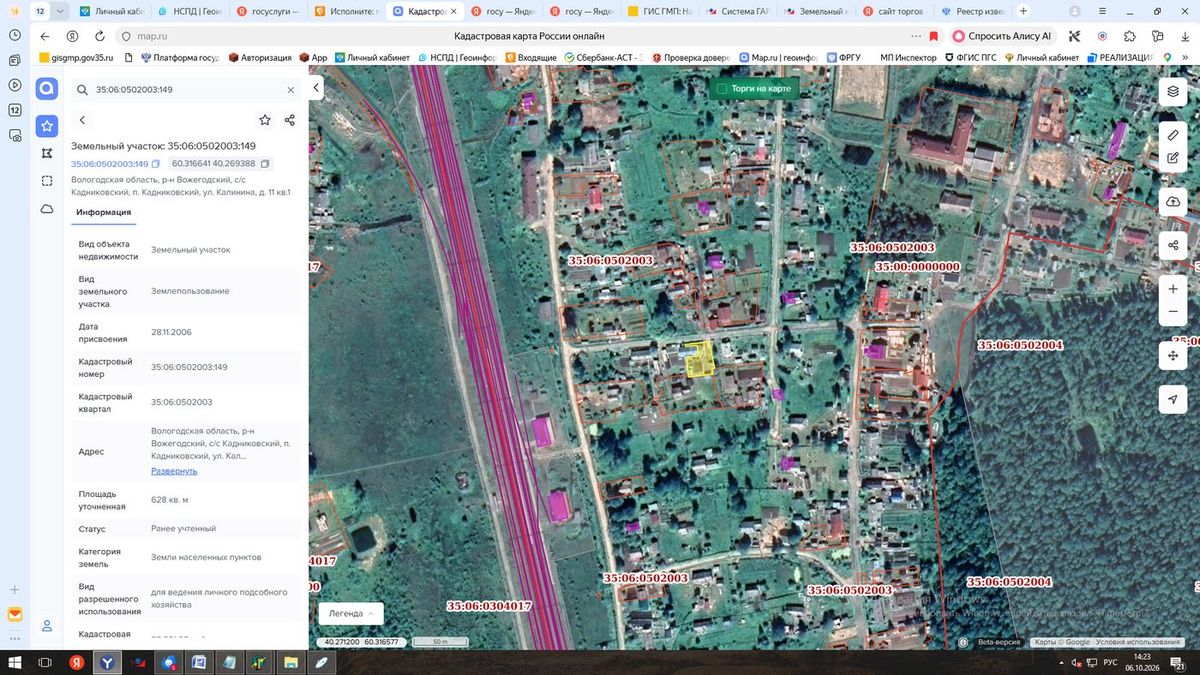This screenshot has width=1200, height=675.
Task: Select the ruler measure tool
Action: (1173, 135)
